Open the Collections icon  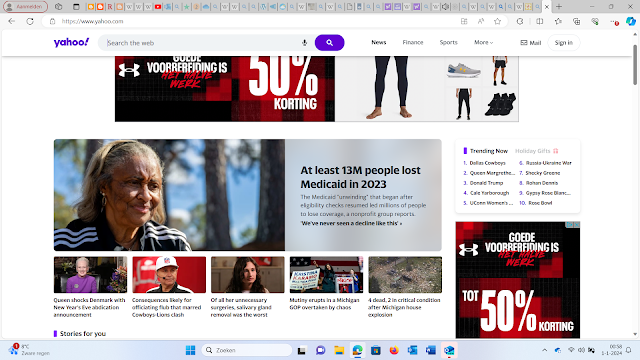tap(576, 21)
